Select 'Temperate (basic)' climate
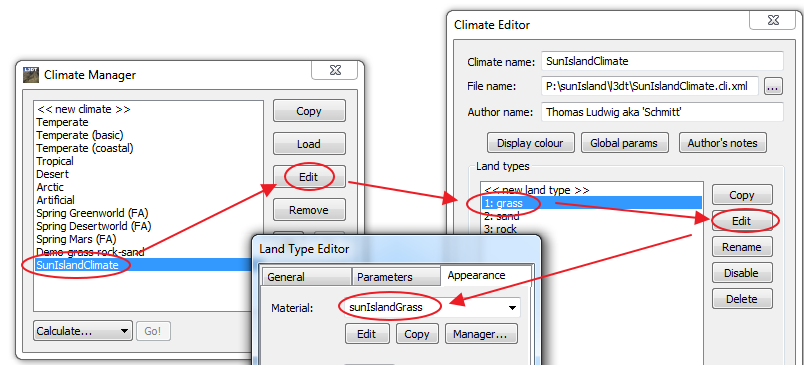This screenshot has width=804, height=365. tap(149, 135)
